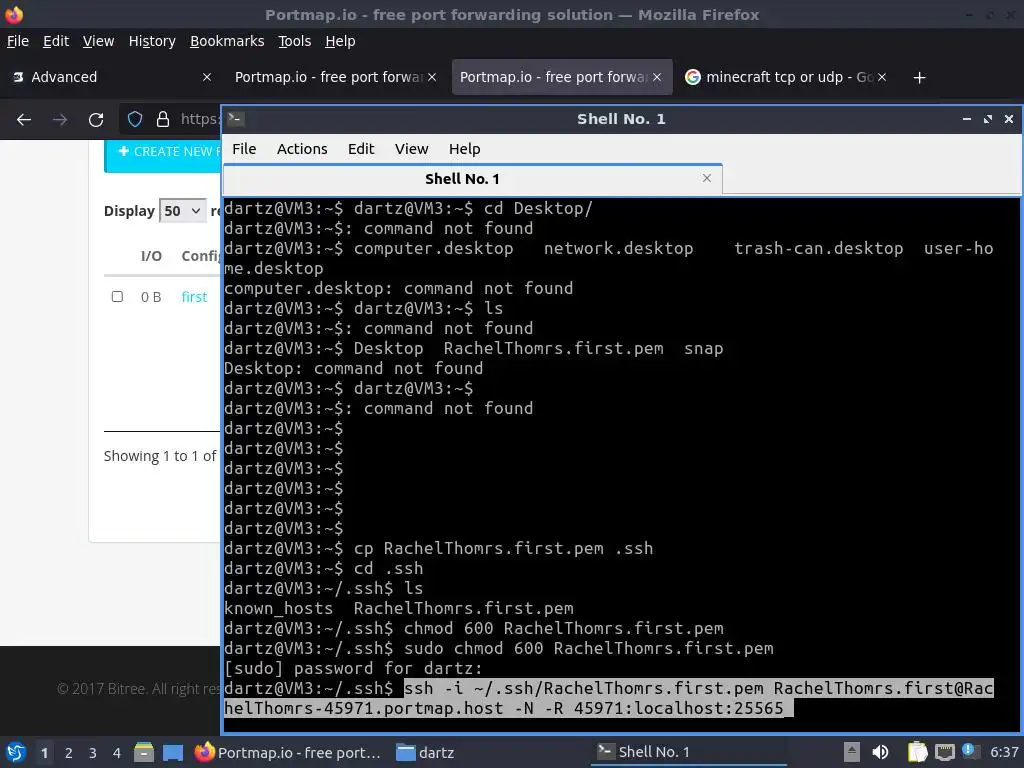Open Firefox History menu
1024x768 pixels.
pos(152,41)
